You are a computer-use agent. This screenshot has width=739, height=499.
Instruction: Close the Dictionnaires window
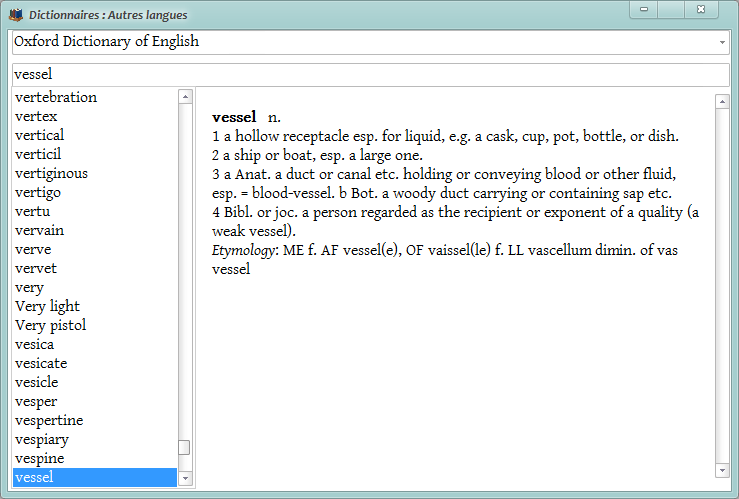coord(701,9)
